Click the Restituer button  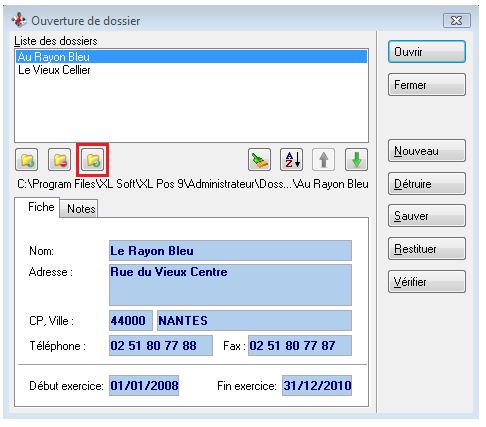click(x=427, y=249)
